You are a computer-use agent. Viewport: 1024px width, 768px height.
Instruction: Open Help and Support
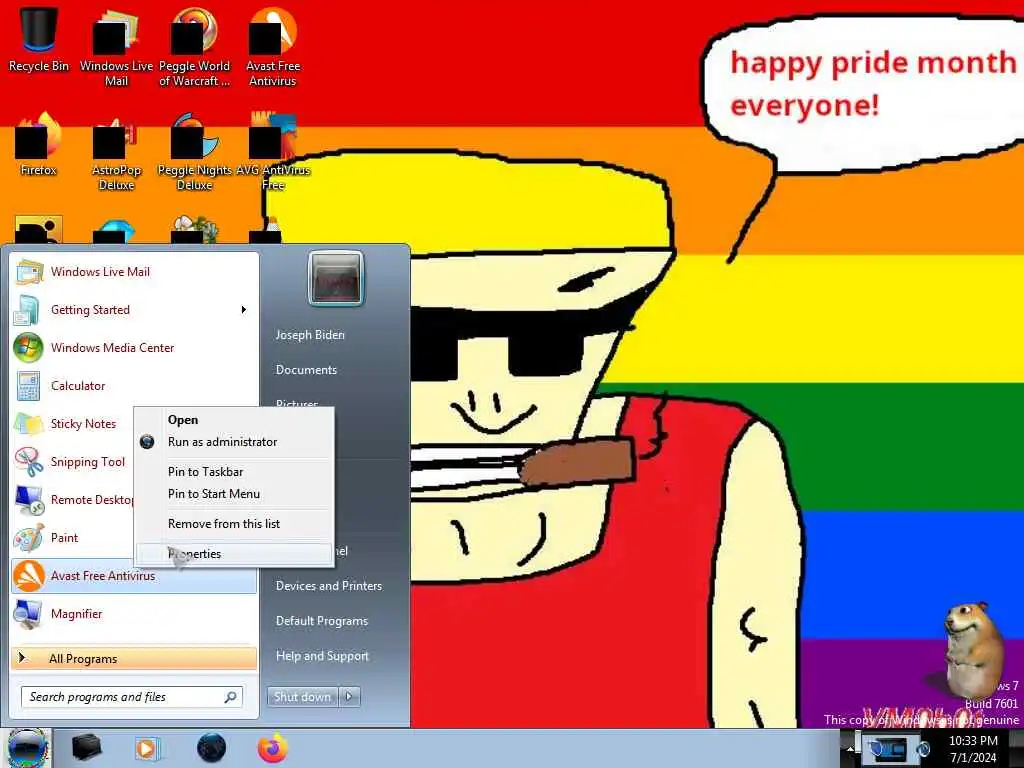322,656
